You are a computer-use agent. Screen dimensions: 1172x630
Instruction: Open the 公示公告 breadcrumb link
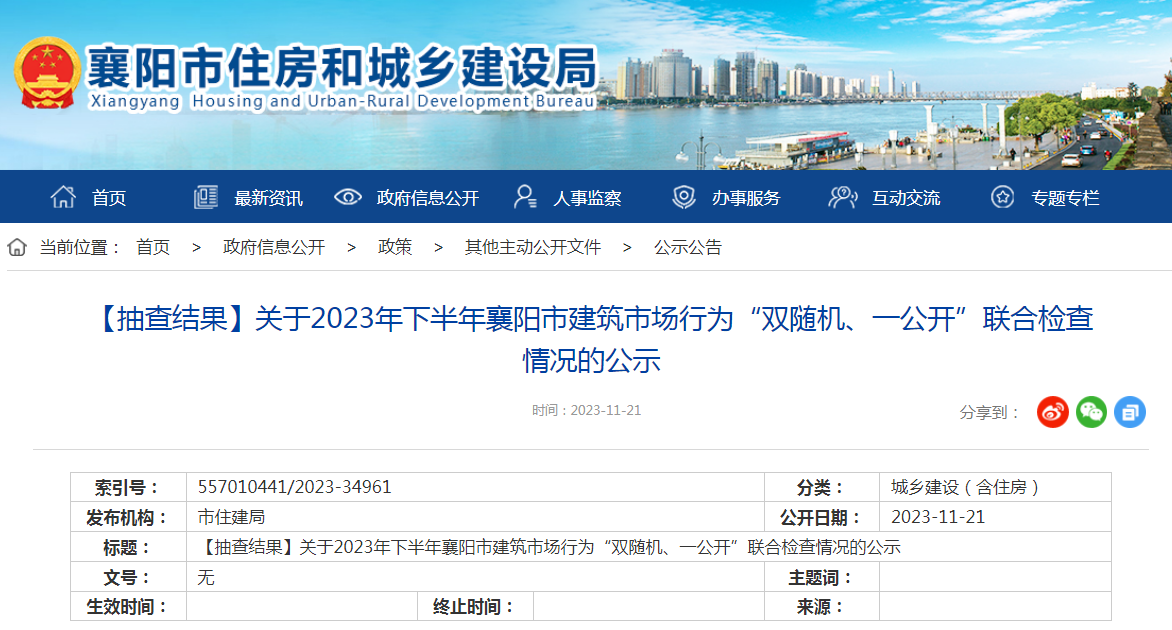coord(687,247)
